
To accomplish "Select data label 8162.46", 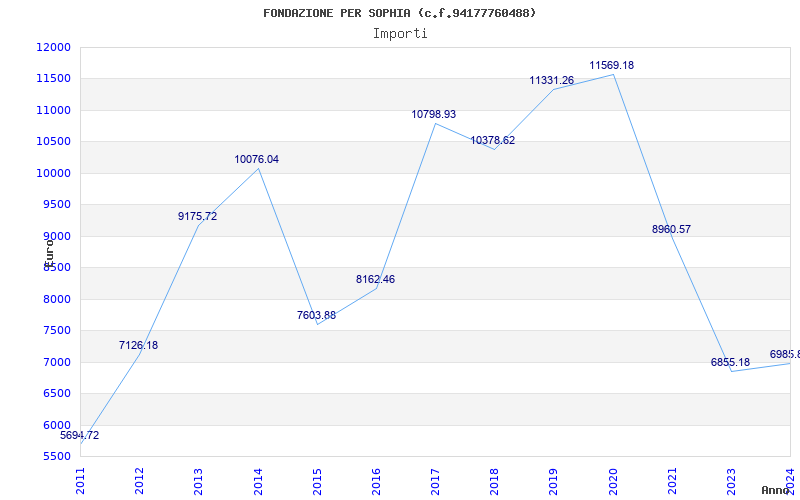I will 376,279.
